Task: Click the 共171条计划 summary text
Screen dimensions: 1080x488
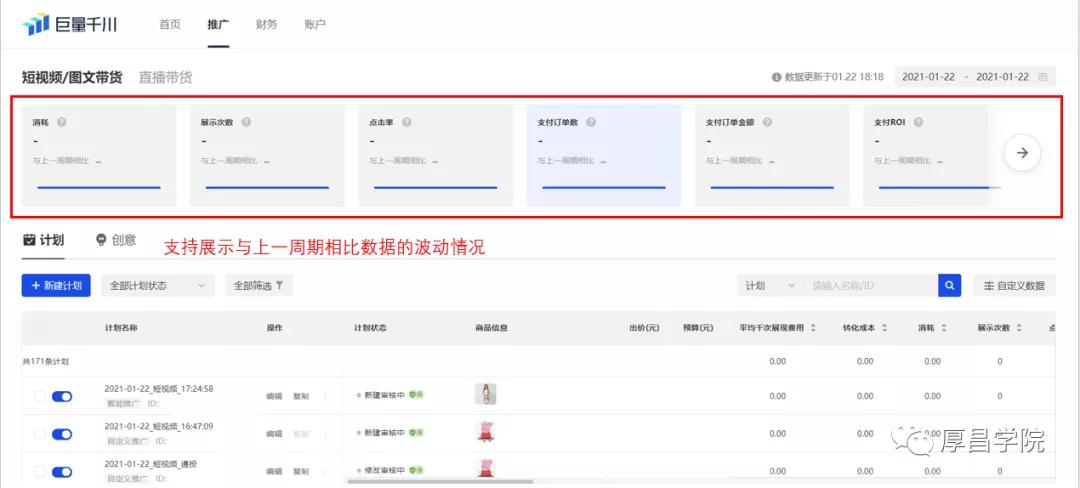Action: pyautogui.click(x=45, y=361)
